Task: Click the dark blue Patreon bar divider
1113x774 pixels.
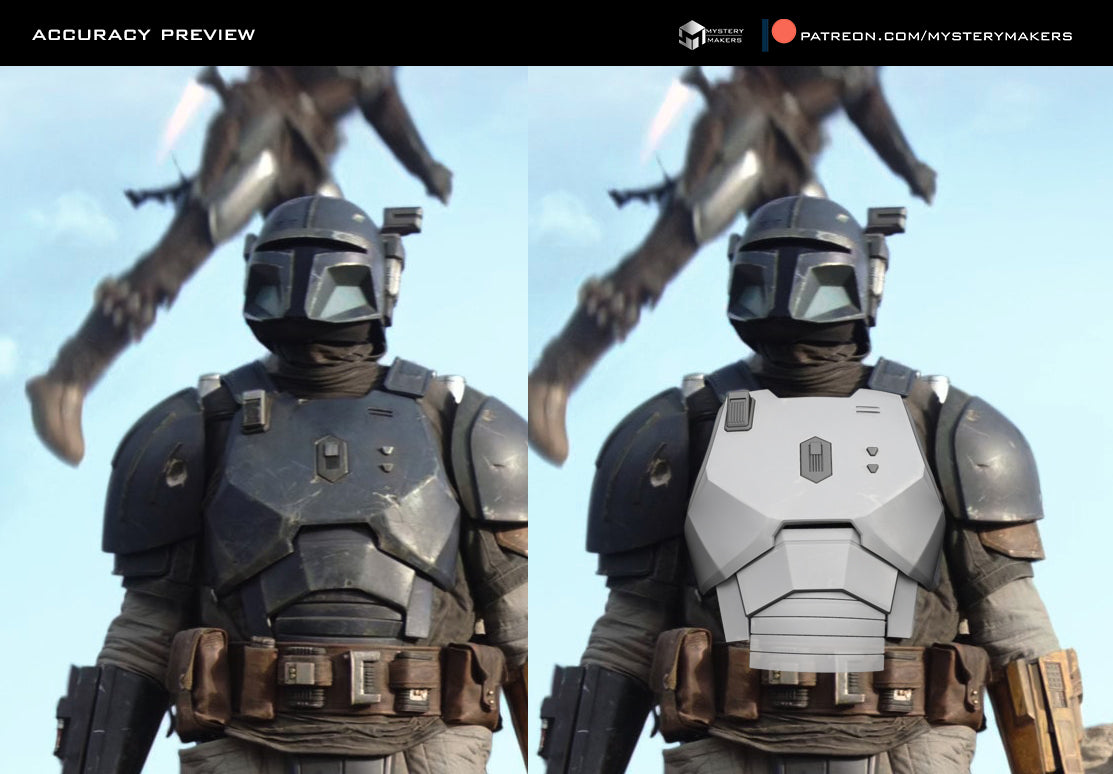Action: [765, 36]
